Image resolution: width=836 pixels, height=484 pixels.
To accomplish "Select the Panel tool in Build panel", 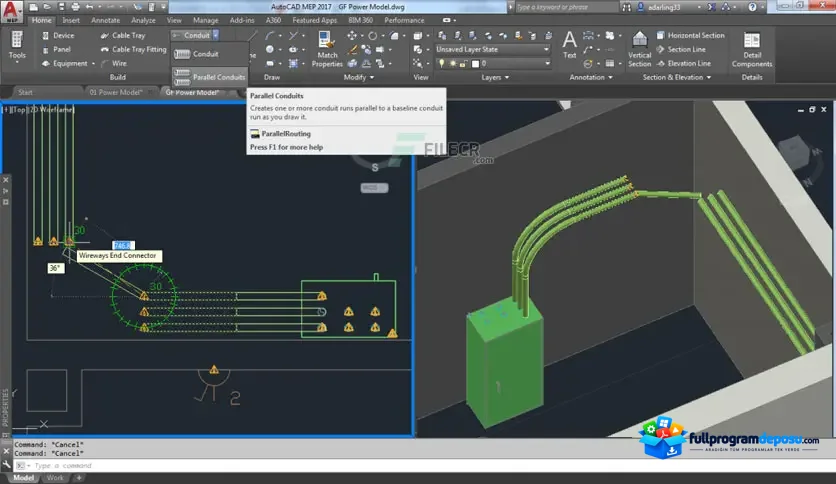I will pyautogui.click(x=56, y=49).
